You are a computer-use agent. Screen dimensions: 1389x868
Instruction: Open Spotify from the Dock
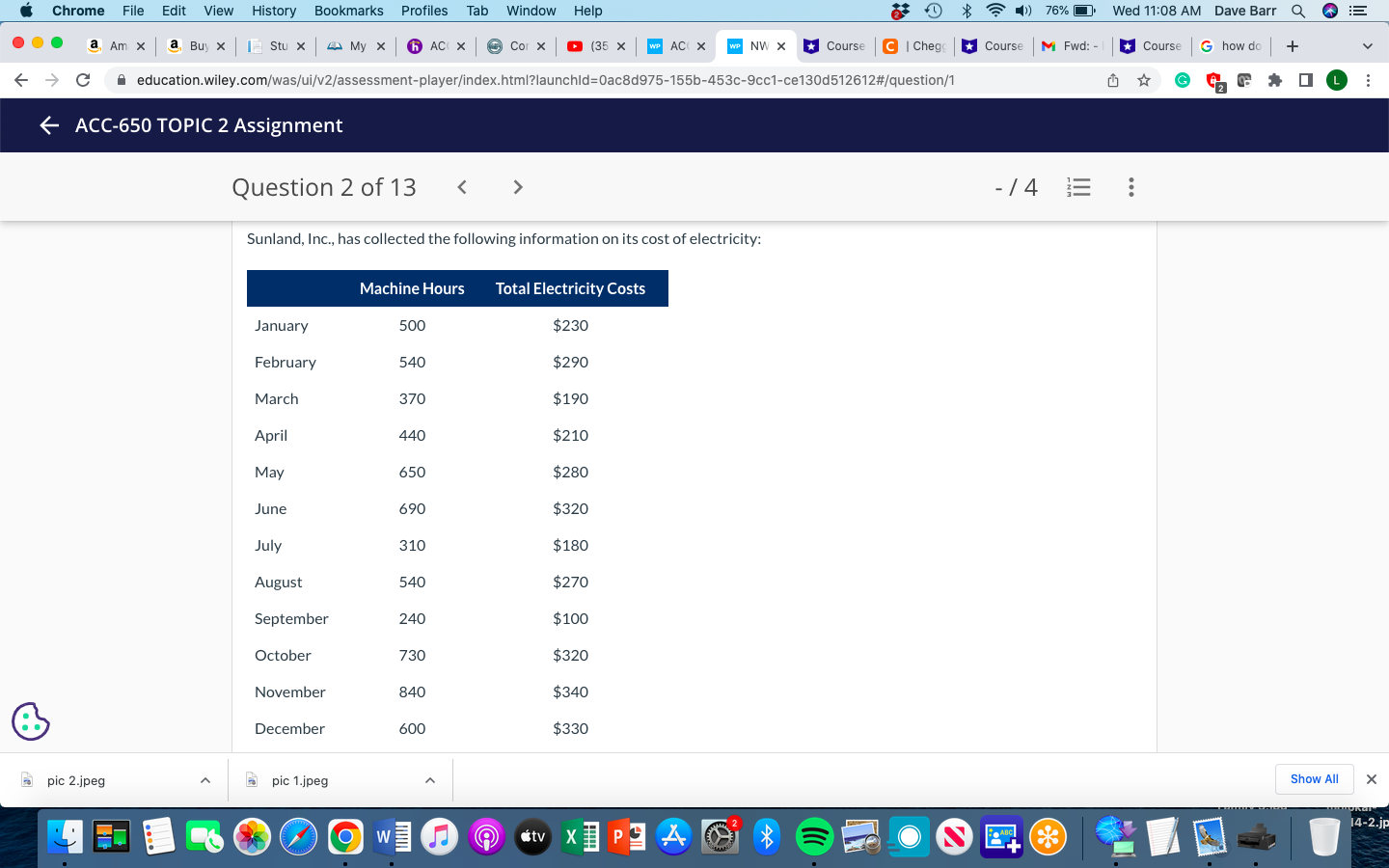pyautogui.click(x=814, y=836)
